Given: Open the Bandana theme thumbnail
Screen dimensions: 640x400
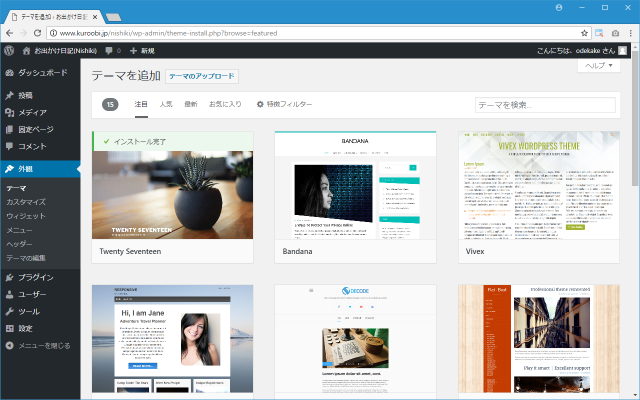Looking at the screenshot, I should click(355, 185).
